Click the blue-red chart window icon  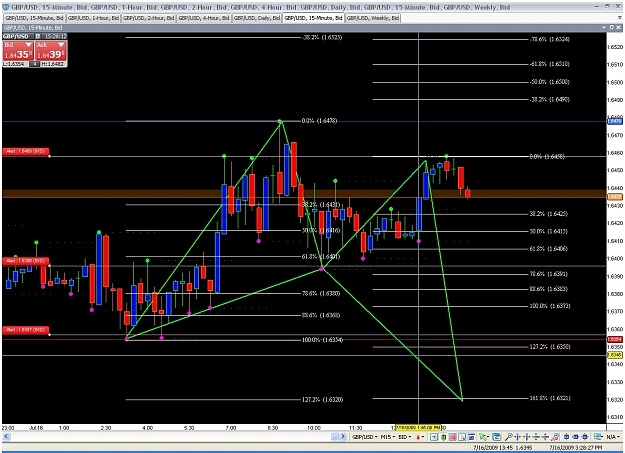click(x=471, y=437)
